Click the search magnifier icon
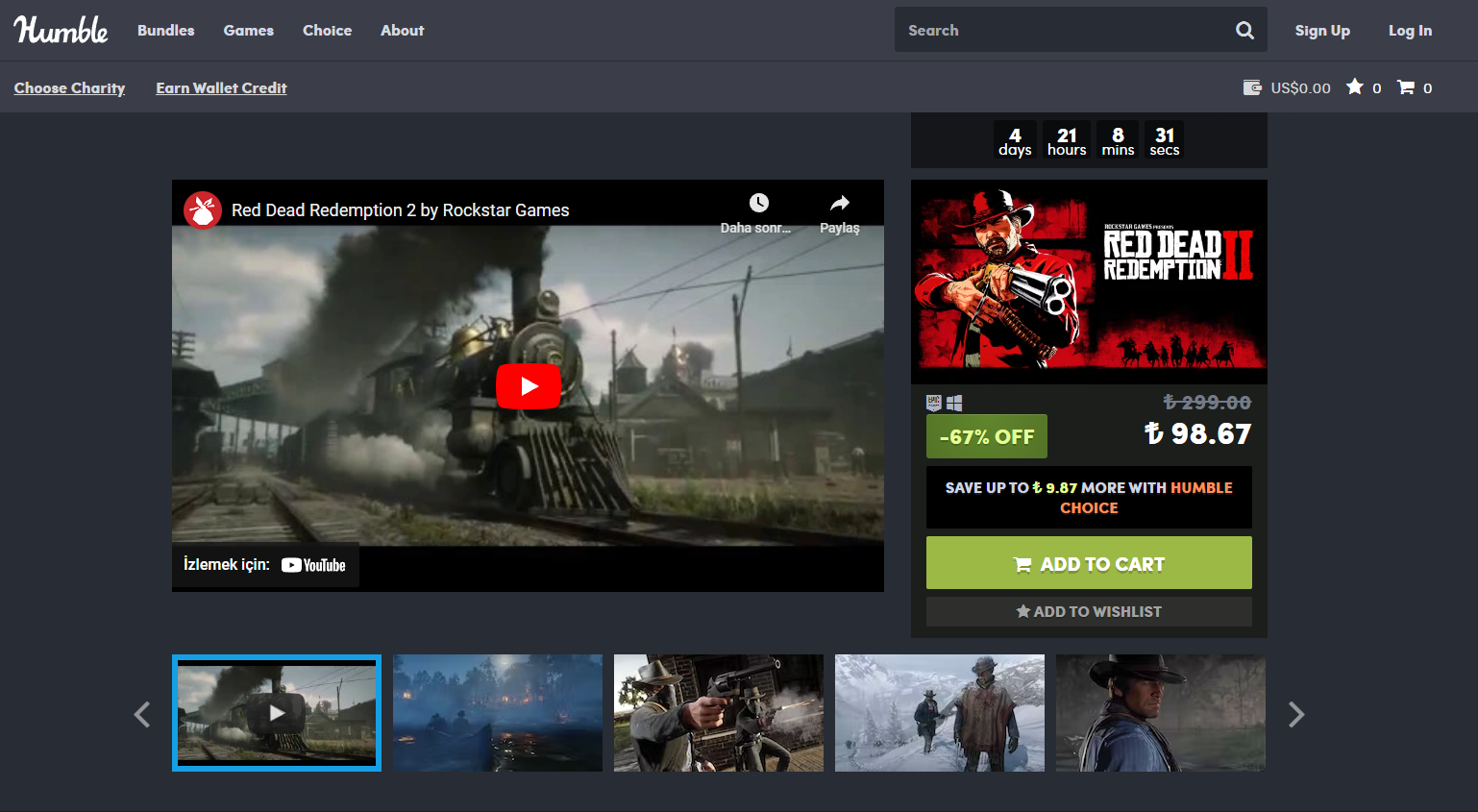 pos(1244,30)
